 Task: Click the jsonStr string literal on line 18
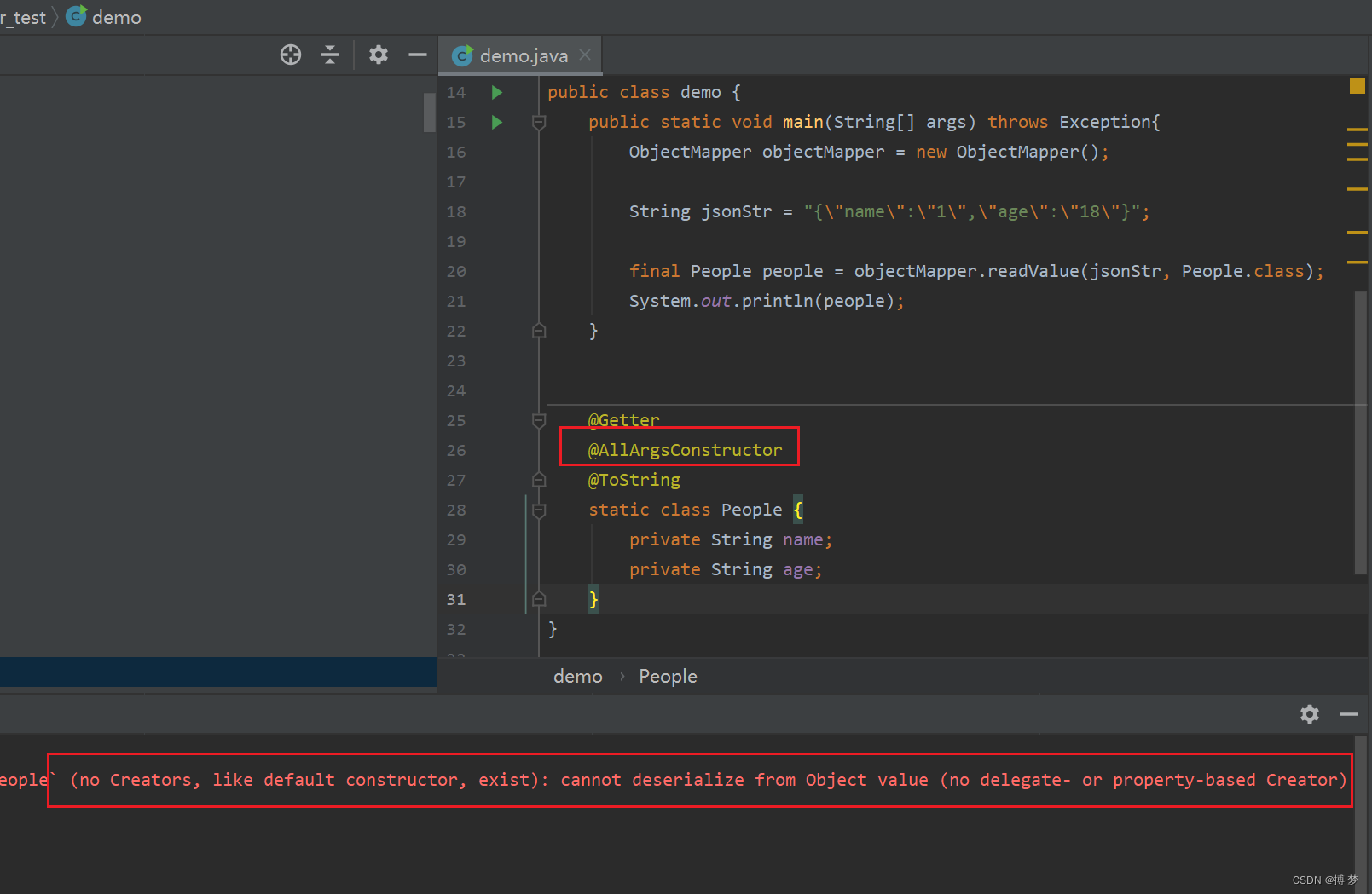coord(971,211)
